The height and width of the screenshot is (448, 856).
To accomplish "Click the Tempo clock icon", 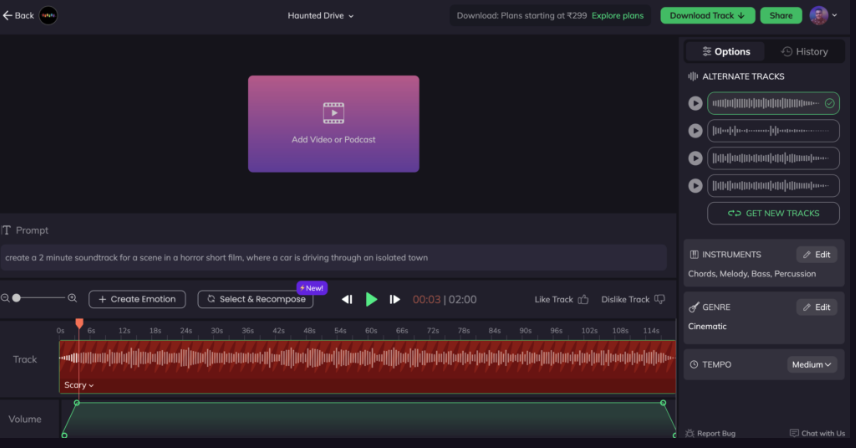I will [x=694, y=365].
